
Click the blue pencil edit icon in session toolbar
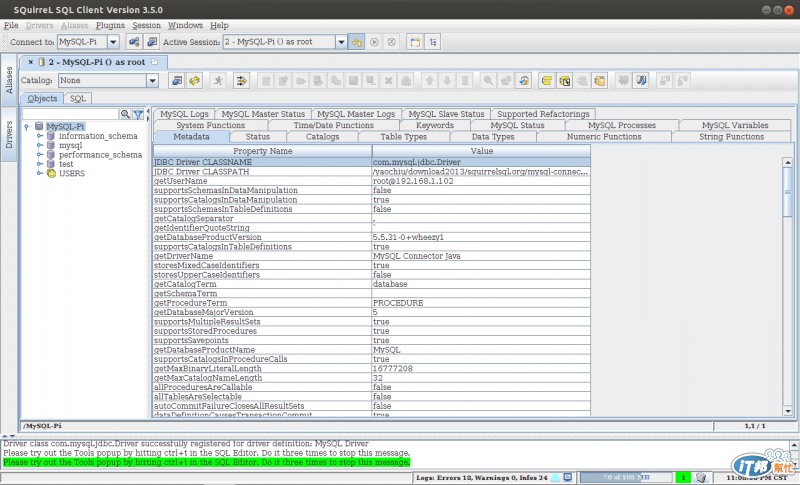(641, 80)
